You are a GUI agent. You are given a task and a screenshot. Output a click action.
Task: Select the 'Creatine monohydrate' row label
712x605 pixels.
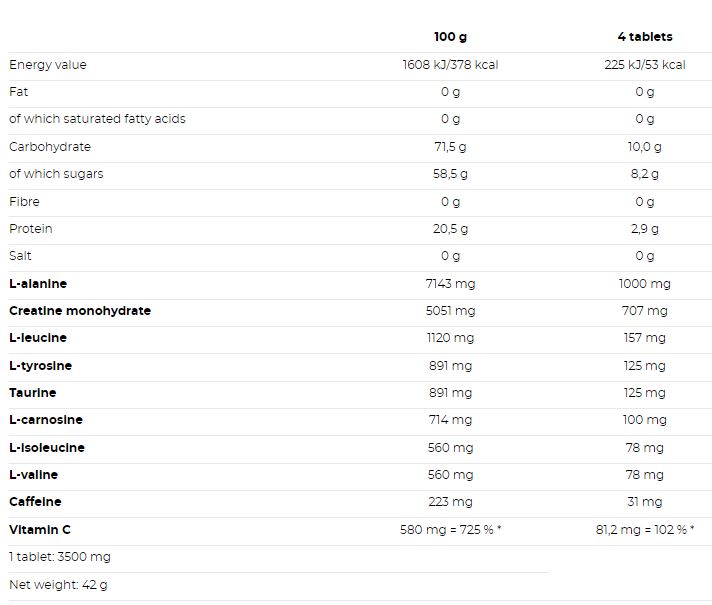point(80,311)
